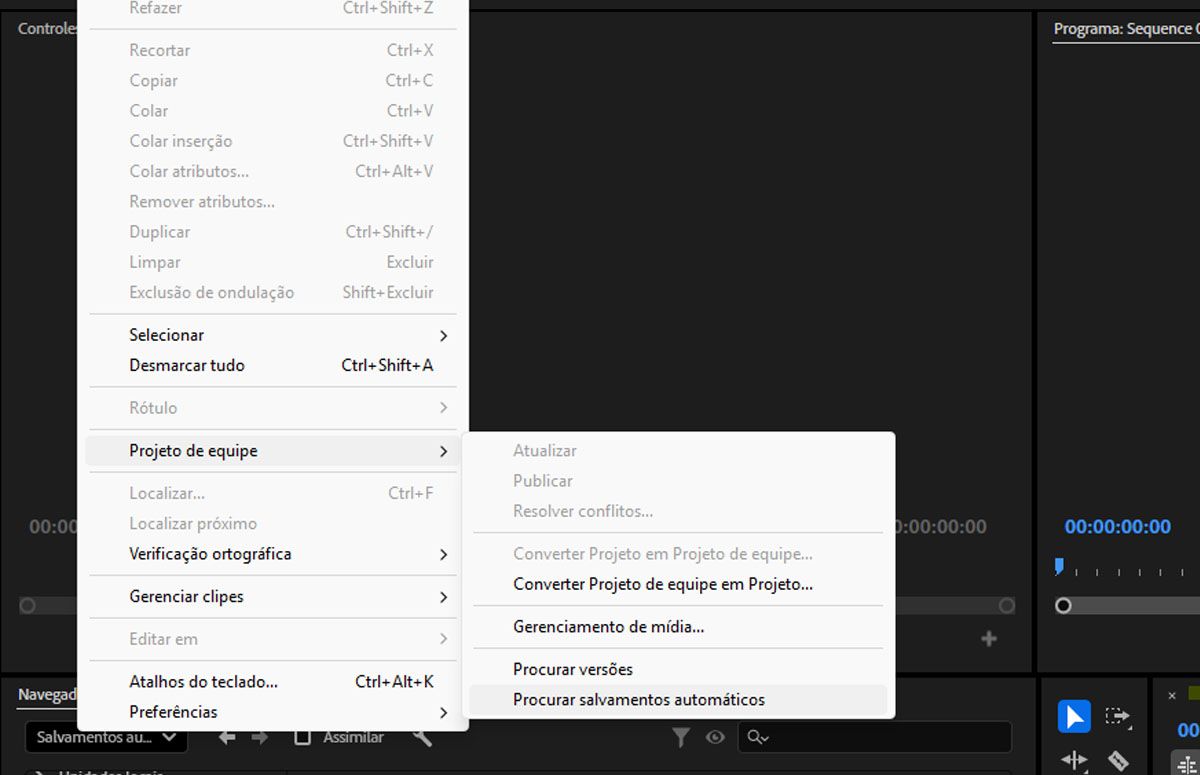The image size is (1200, 775).
Task: Open Atalhos do teclado settings
Action: tap(203, 681)
